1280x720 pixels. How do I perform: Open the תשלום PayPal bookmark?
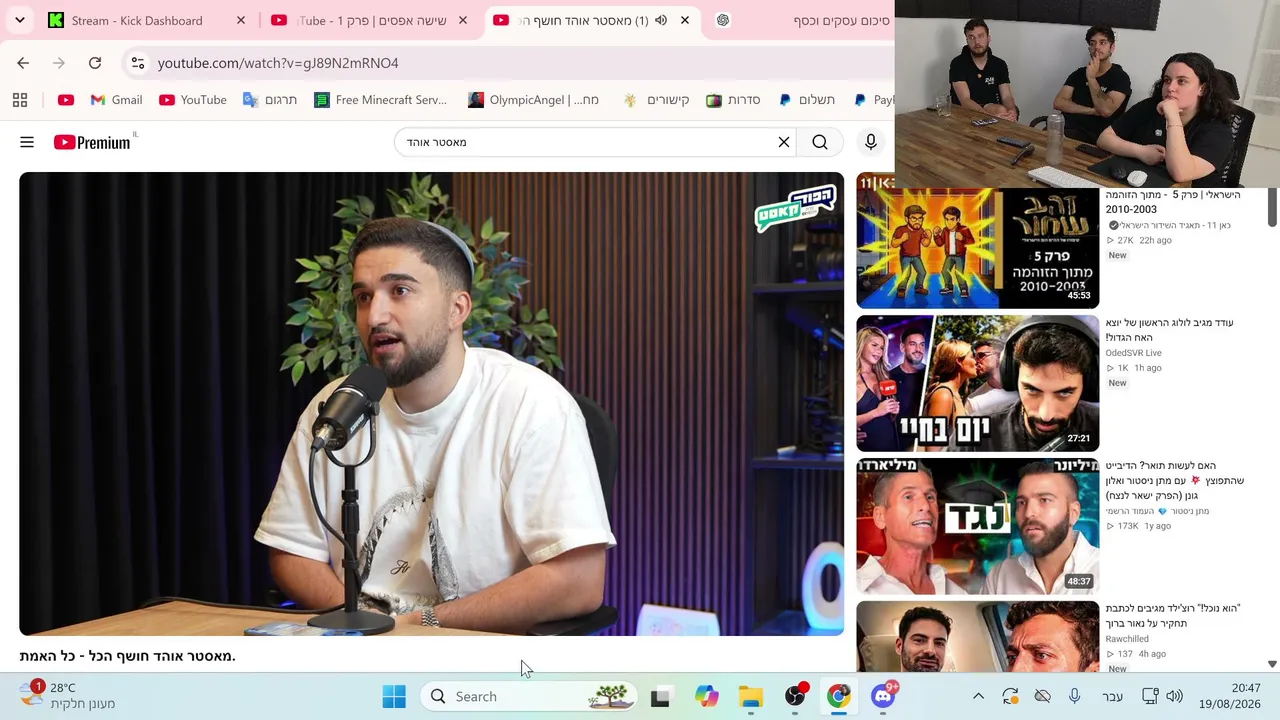806,100
